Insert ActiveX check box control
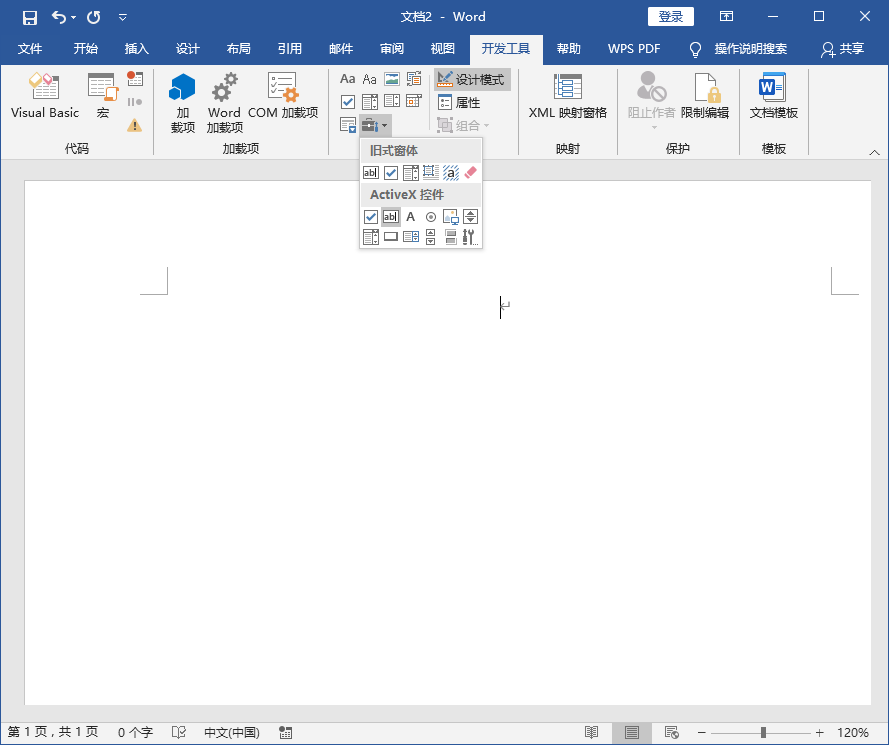 (x=371, y=217)
